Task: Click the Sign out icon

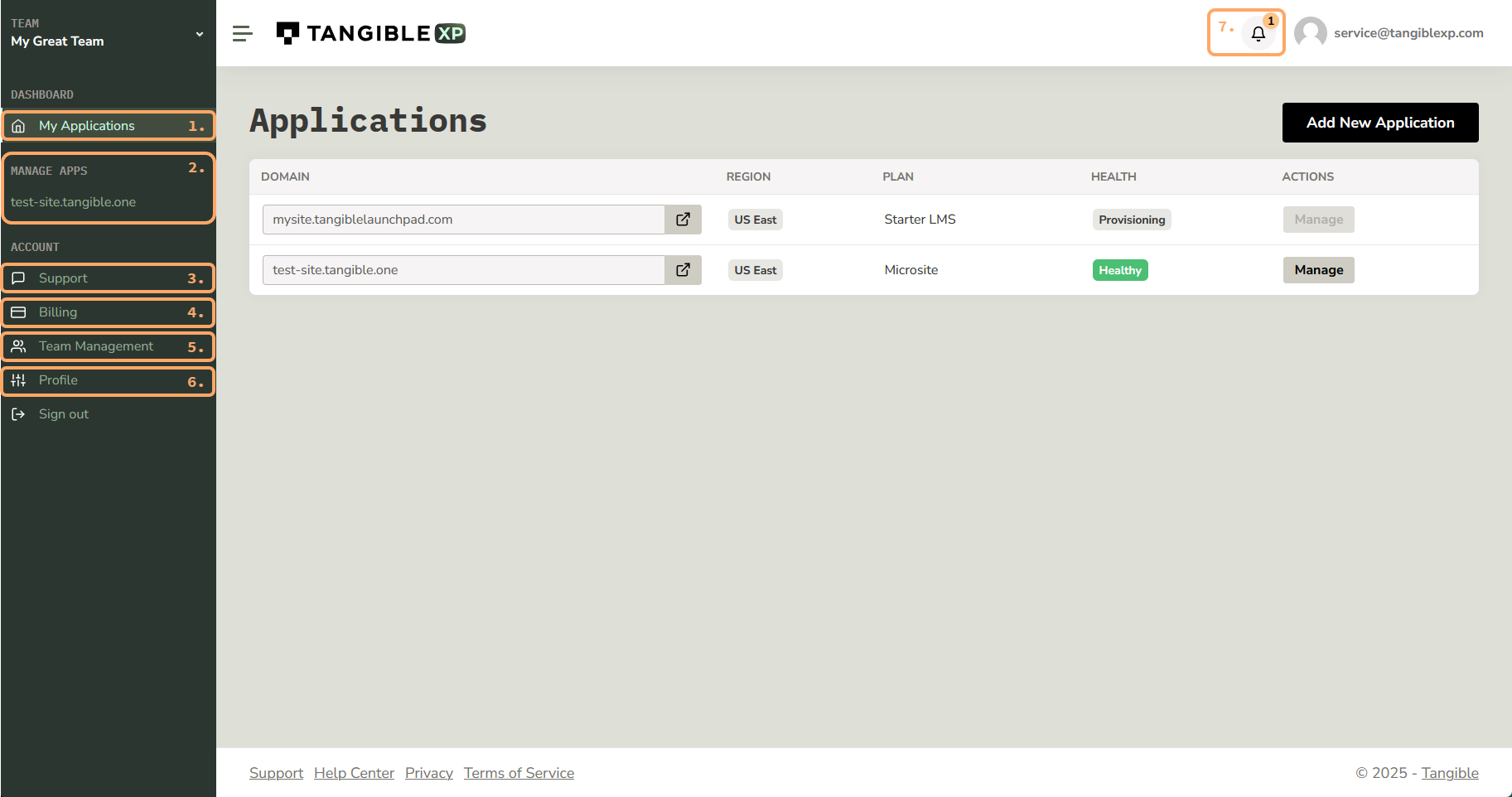Action: tap(18, 414)
